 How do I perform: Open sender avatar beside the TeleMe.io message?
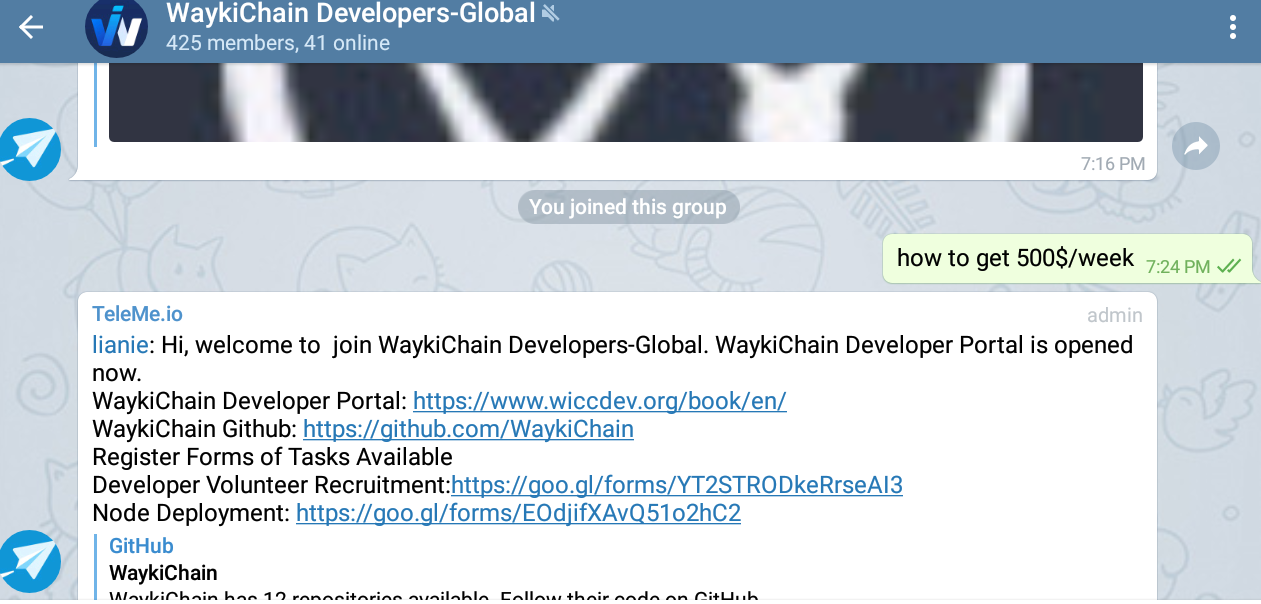30,562
